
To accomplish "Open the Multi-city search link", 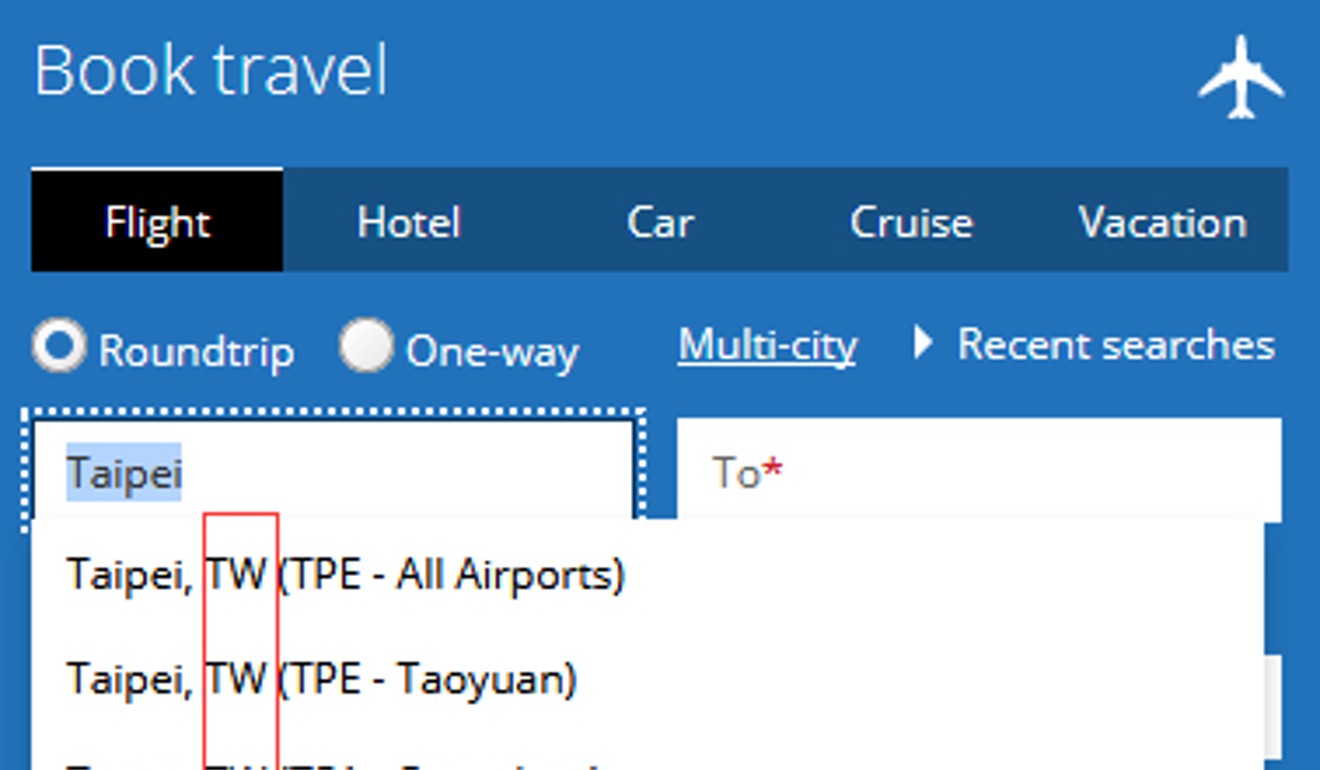I will (767, 346).
